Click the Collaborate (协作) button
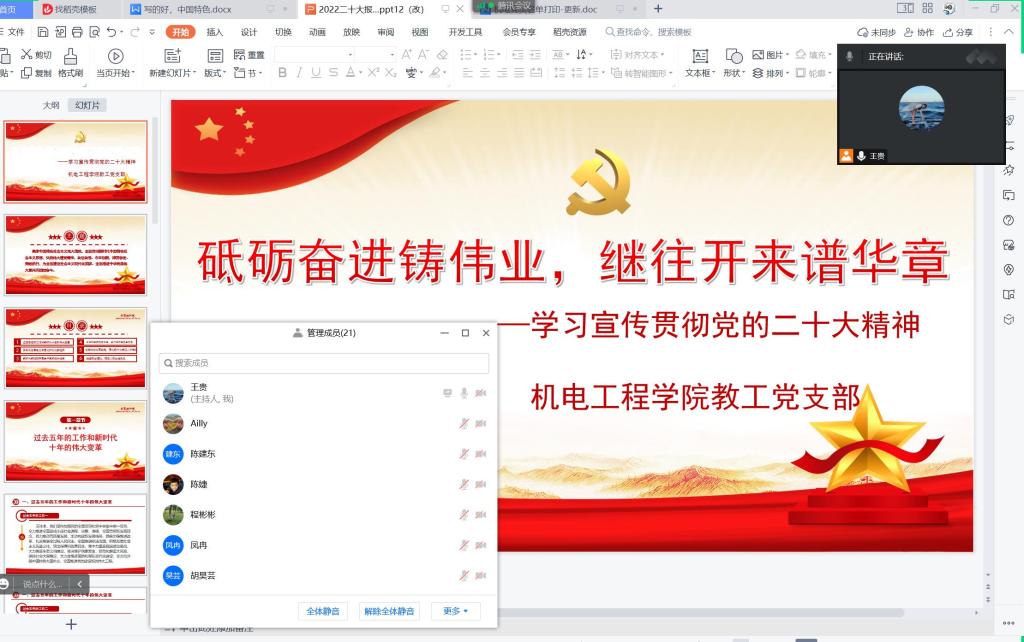Image resolution: width=1024 pixels, height=642 pixels. pos(919,32)
